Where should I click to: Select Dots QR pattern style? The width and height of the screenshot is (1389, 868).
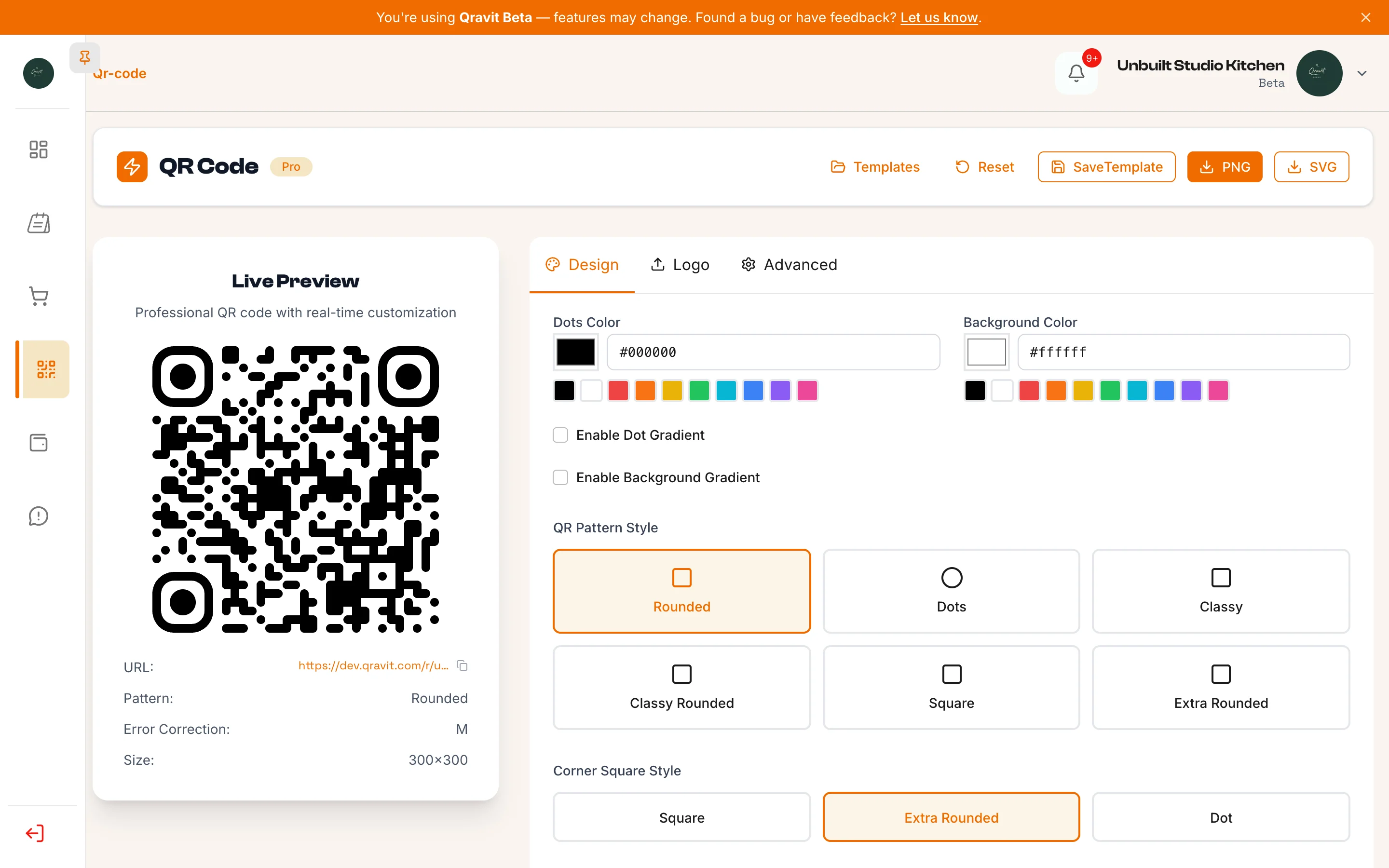click(951, 591)
